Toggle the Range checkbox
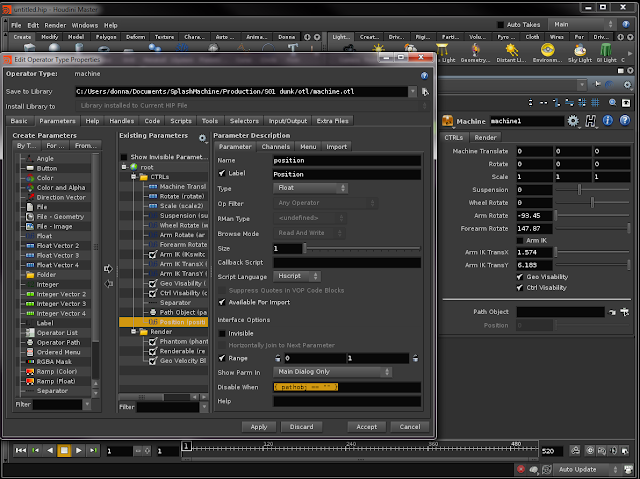 pos(222,358)
